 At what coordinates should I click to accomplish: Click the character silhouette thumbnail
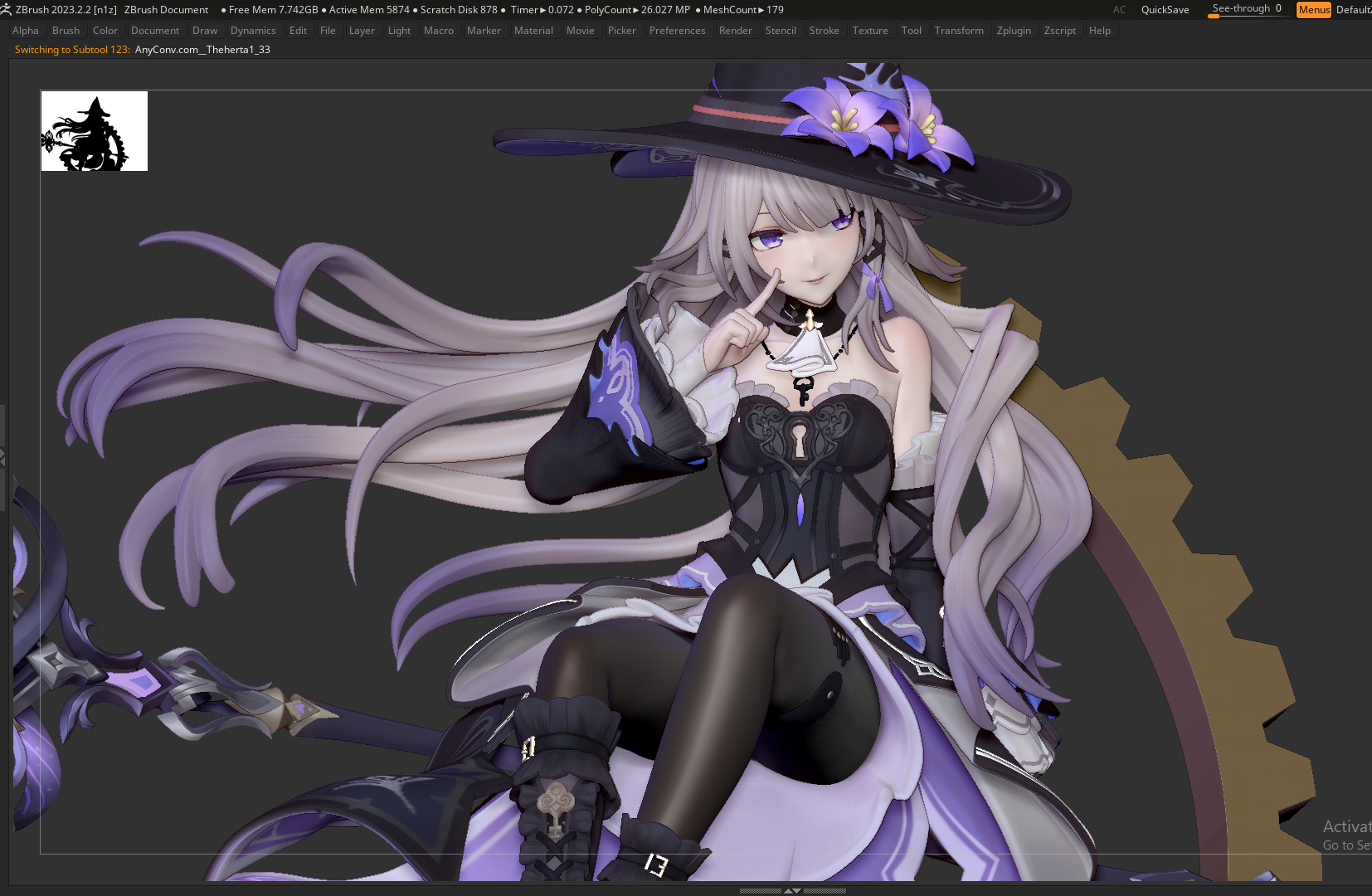click(95, 131)
